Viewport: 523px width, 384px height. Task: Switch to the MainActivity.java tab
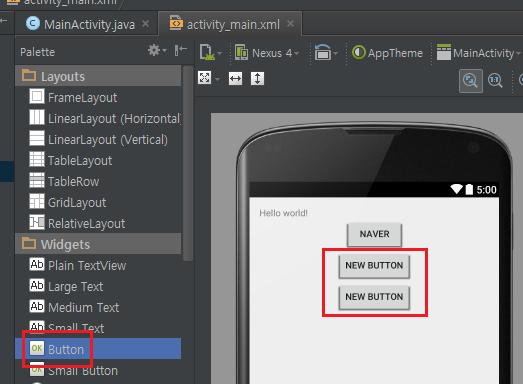[87, 24]
